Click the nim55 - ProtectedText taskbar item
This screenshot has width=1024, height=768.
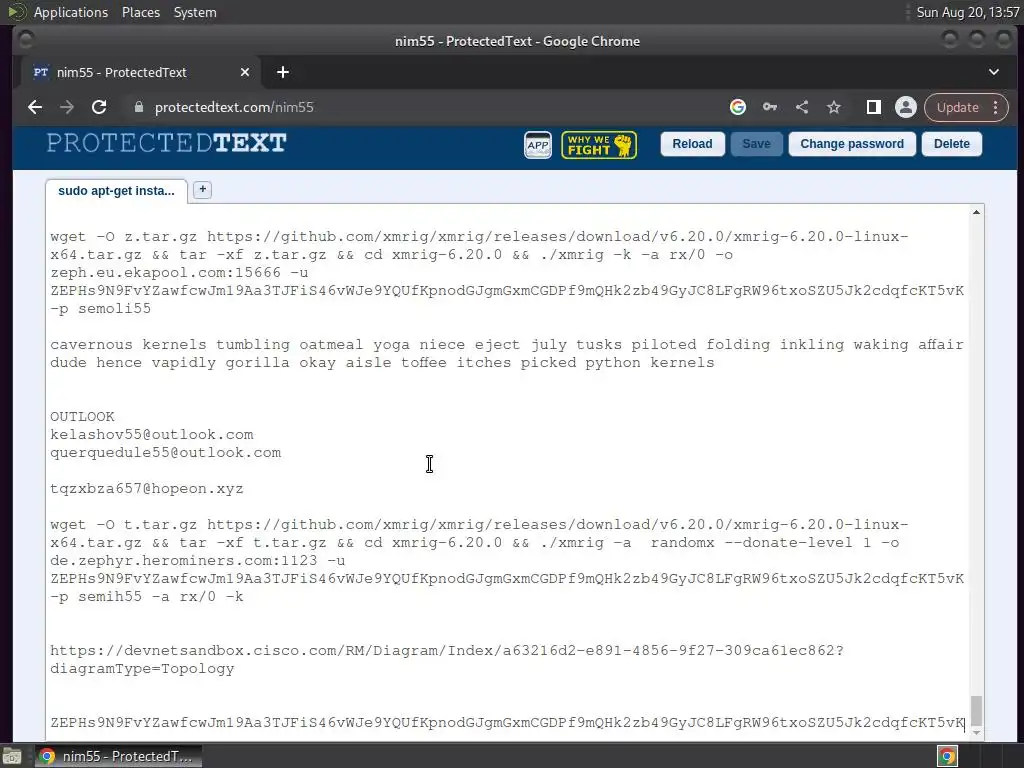coord(118,756)
